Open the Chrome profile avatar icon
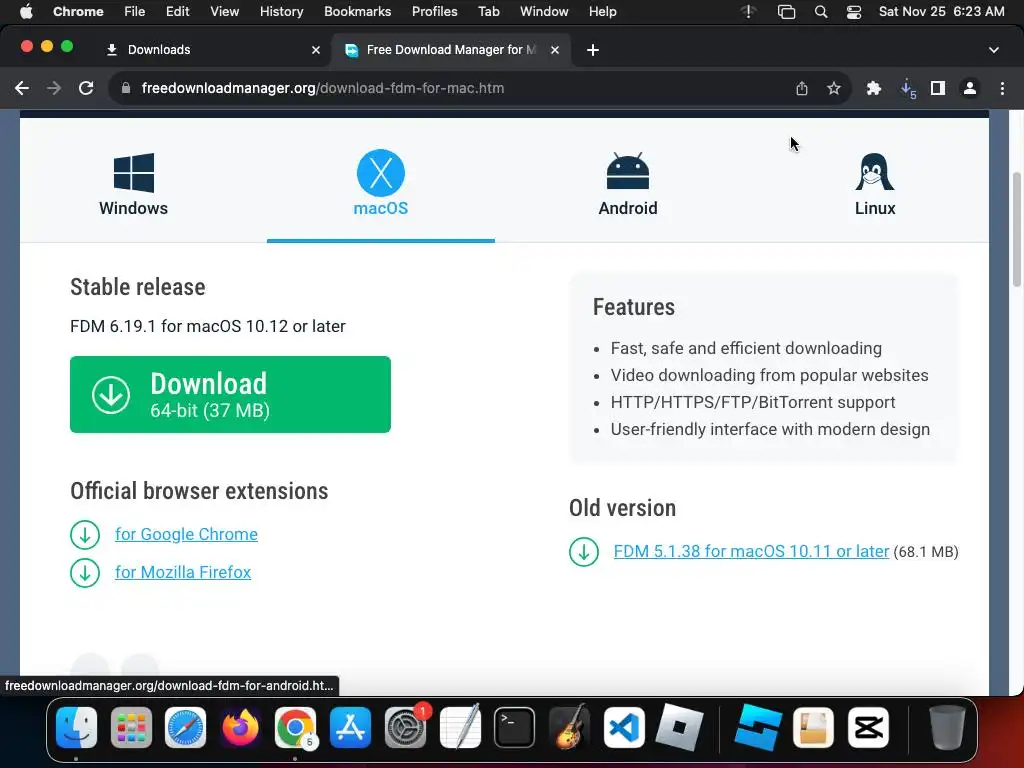The height and width of the screenshot is (768, 1024). [970, 88]
